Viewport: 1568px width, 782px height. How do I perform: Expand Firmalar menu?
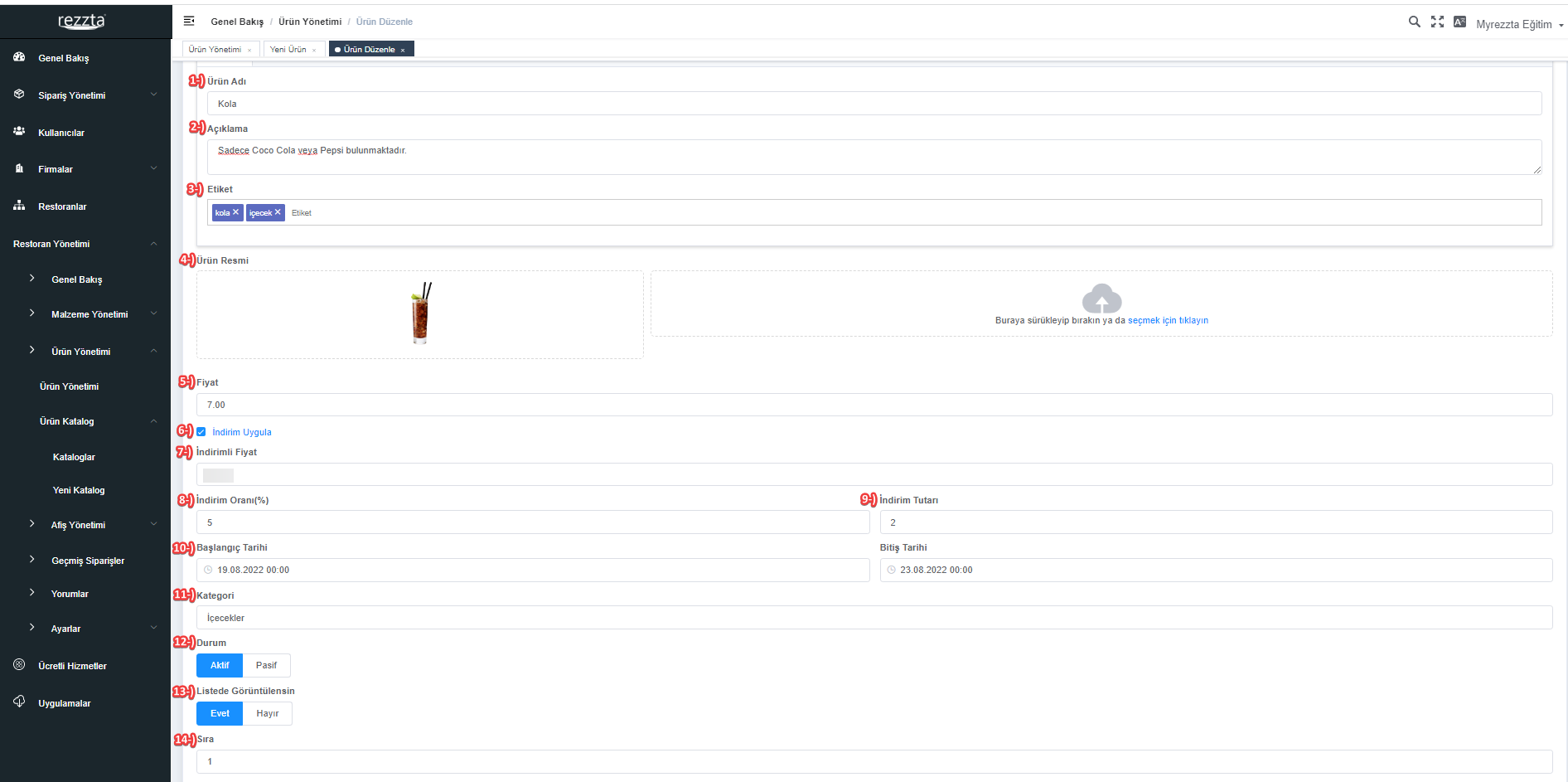click(154, 168)
